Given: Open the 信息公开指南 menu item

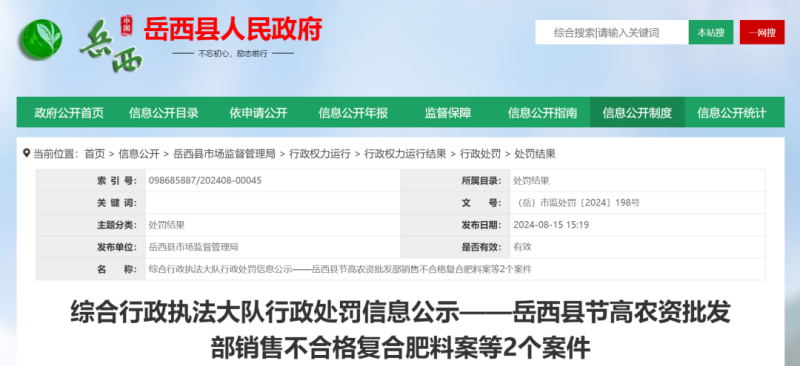Looking at the screenshot, I should pos(542,113).
